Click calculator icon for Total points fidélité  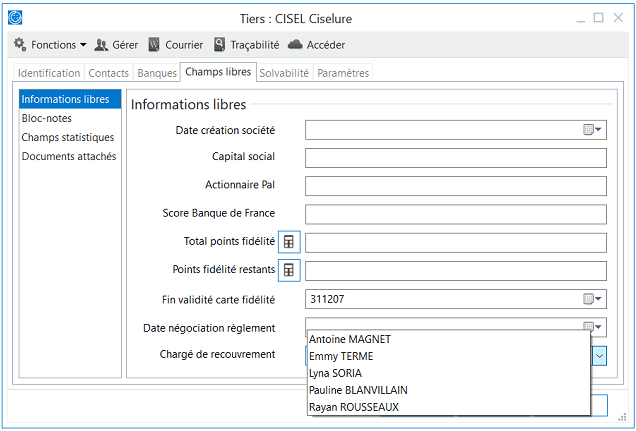click(x=289, y=242)
